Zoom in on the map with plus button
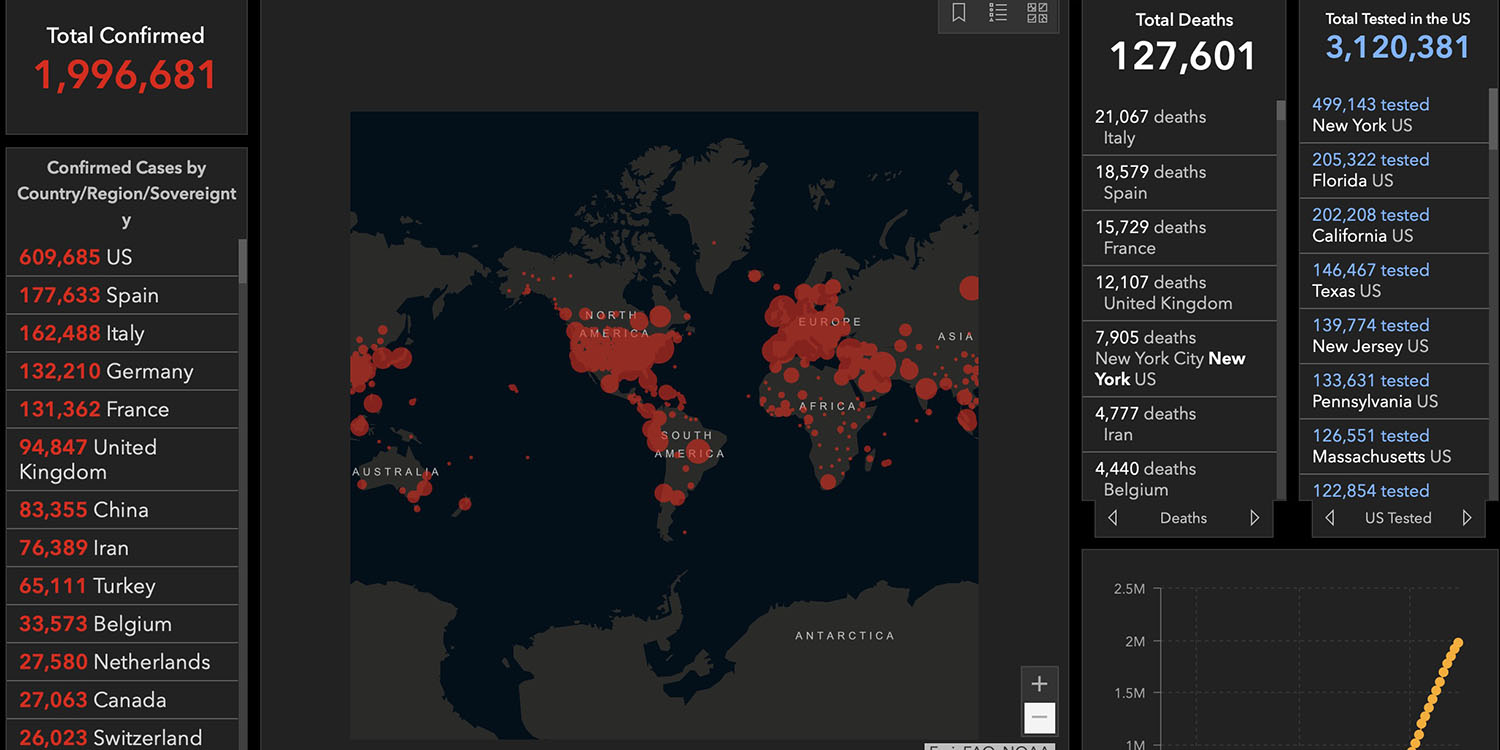The width and height of the screenshot is (1500, 750). [x=1039, y=684]
